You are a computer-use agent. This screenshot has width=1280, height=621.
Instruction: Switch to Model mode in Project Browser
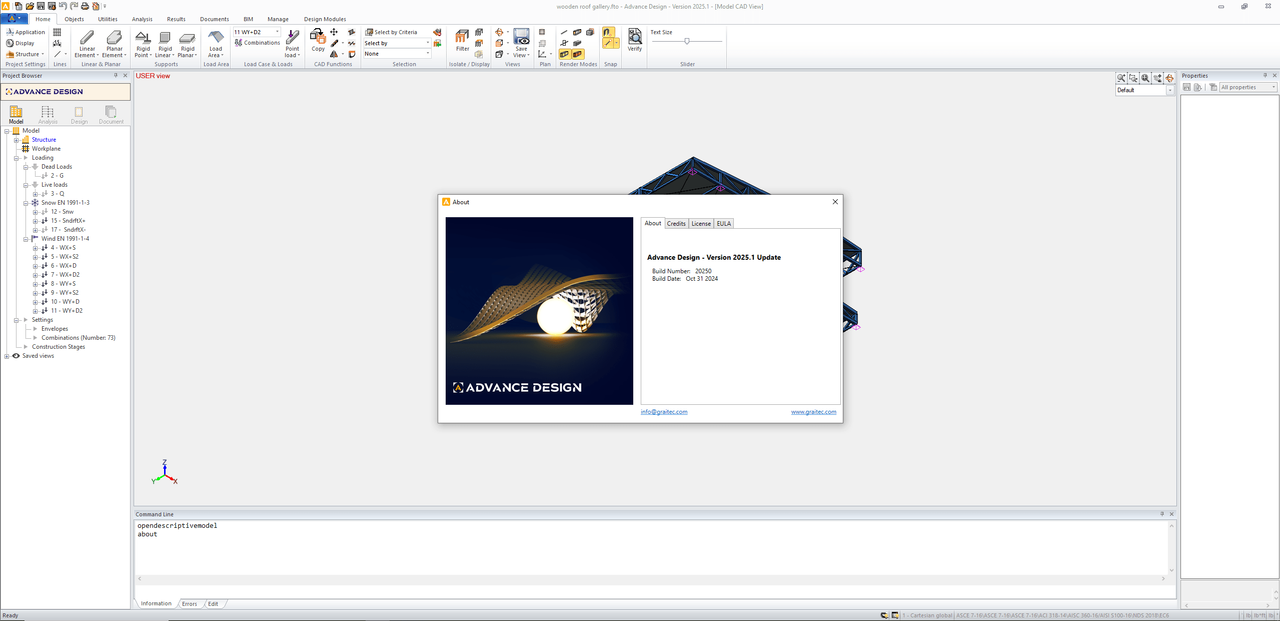pos(16,114)
